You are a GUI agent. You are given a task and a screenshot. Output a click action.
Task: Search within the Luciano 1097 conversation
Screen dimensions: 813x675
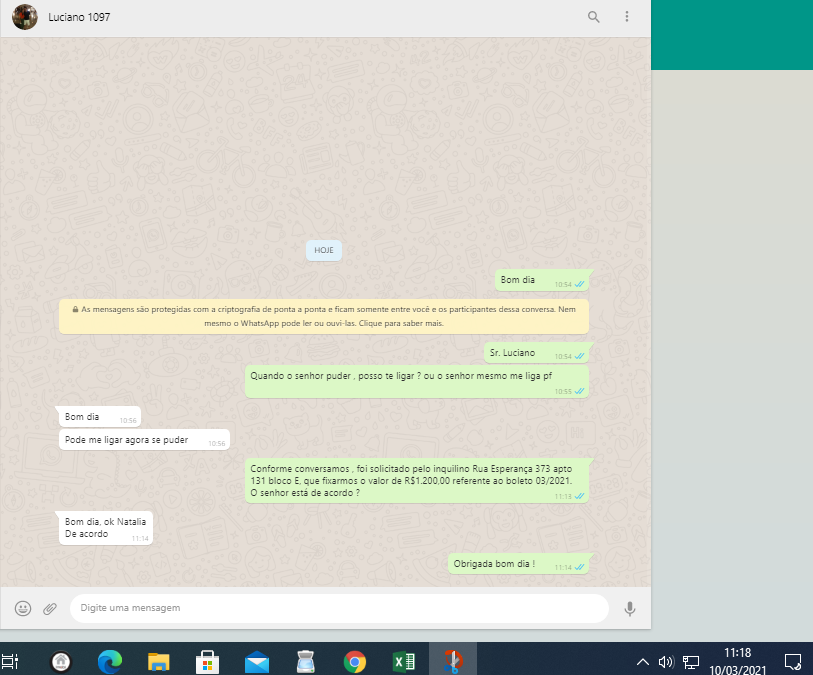[594, 17]
